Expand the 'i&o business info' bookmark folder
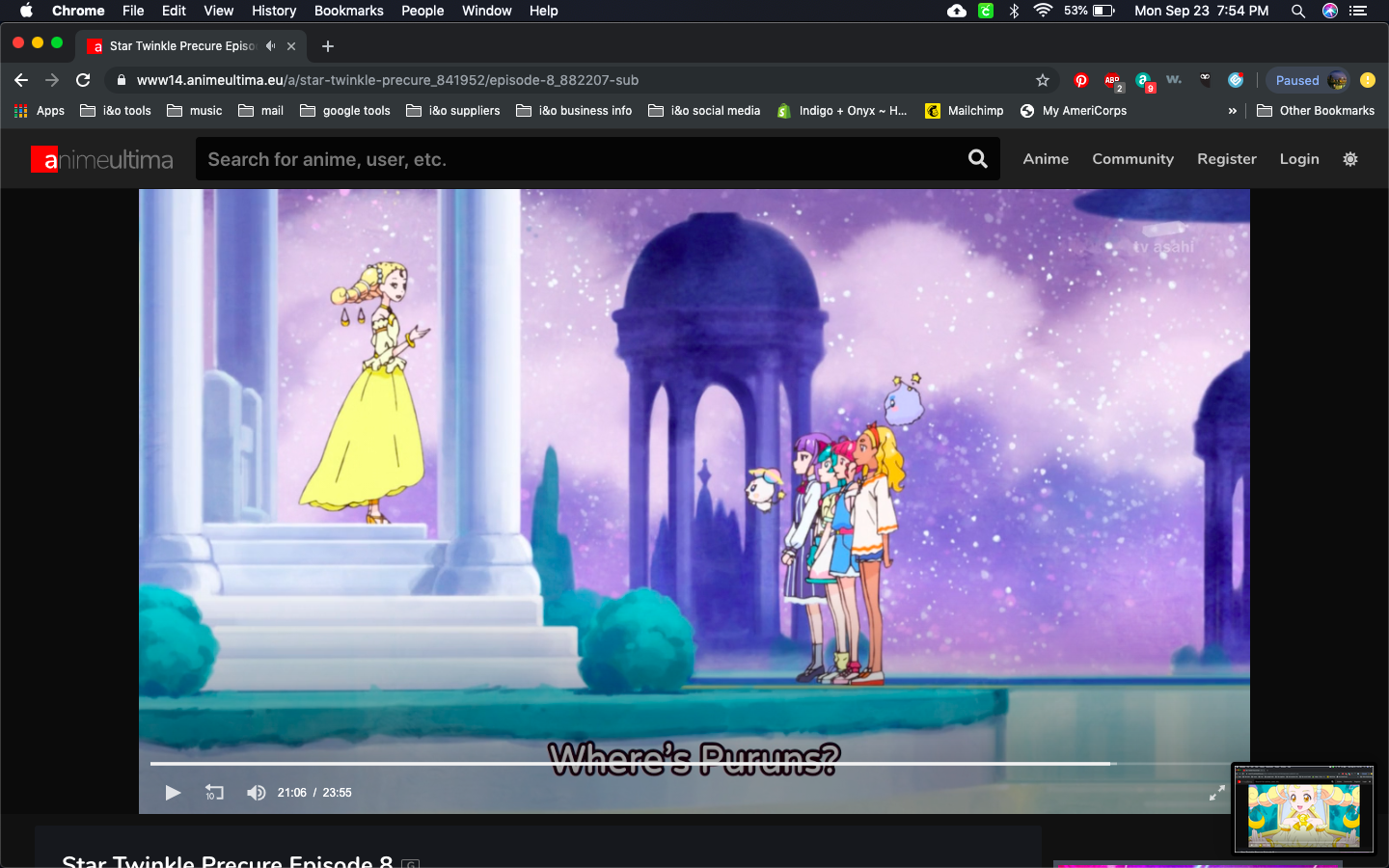1389x868 pixels. [x=574, y=111]
